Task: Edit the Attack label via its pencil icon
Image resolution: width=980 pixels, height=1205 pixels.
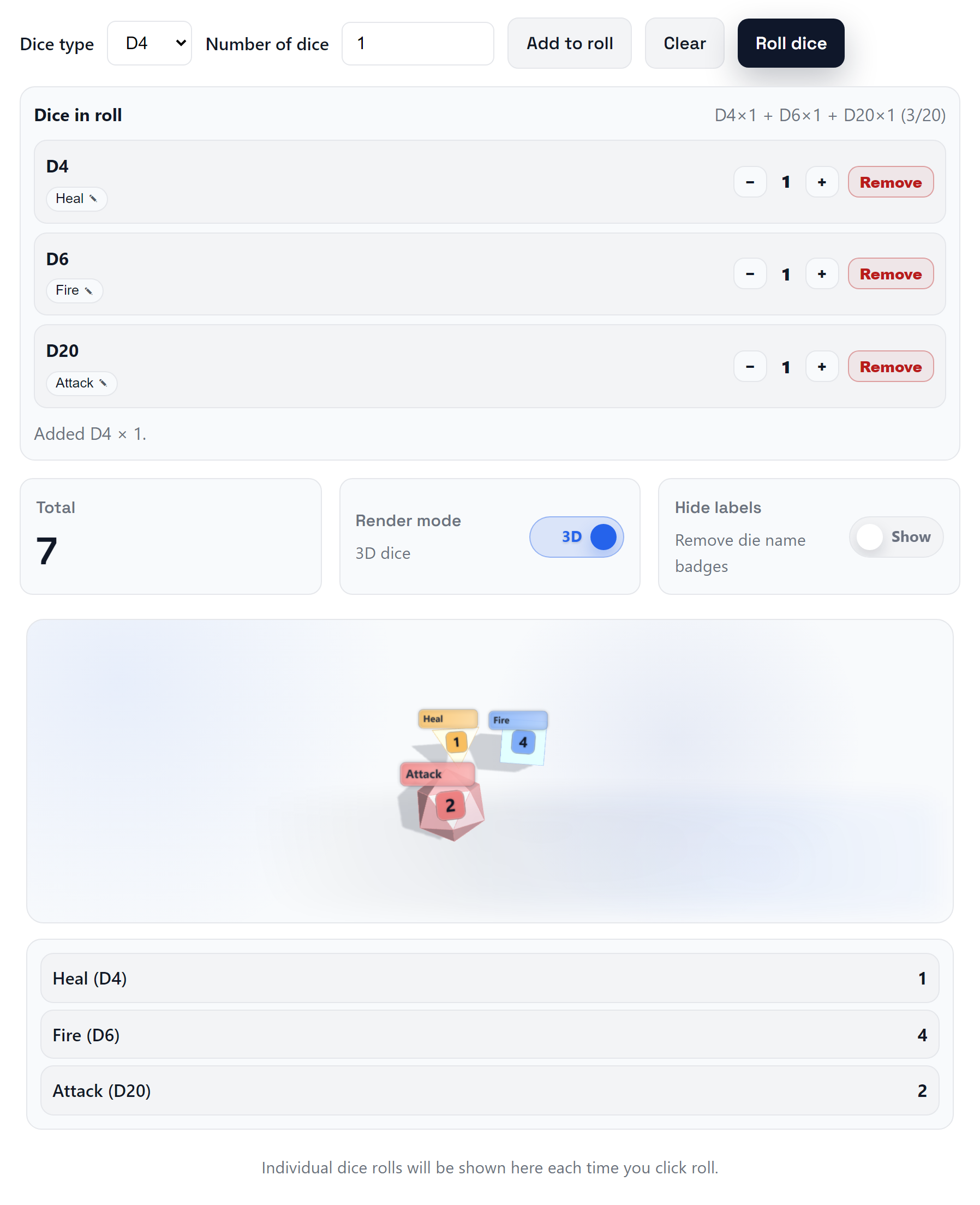Action: 103,383
